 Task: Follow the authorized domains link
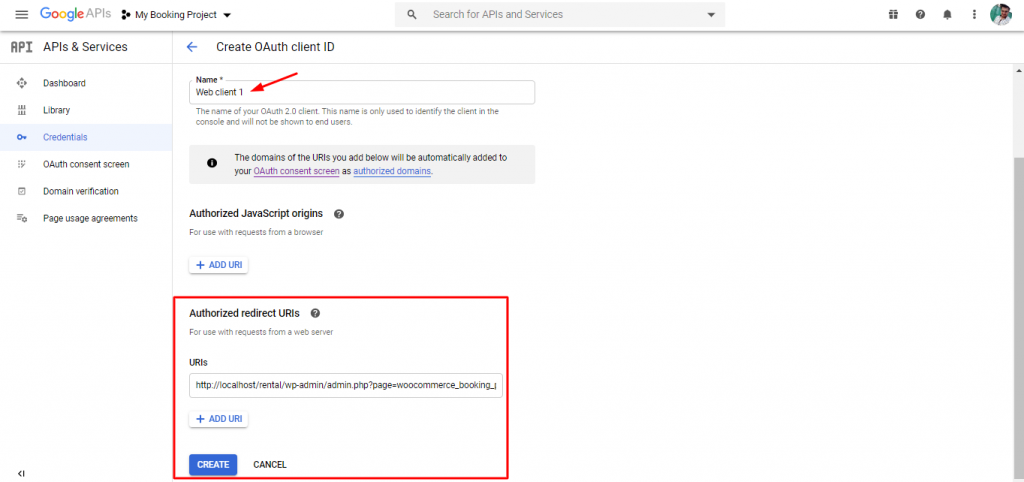point(392,171)
